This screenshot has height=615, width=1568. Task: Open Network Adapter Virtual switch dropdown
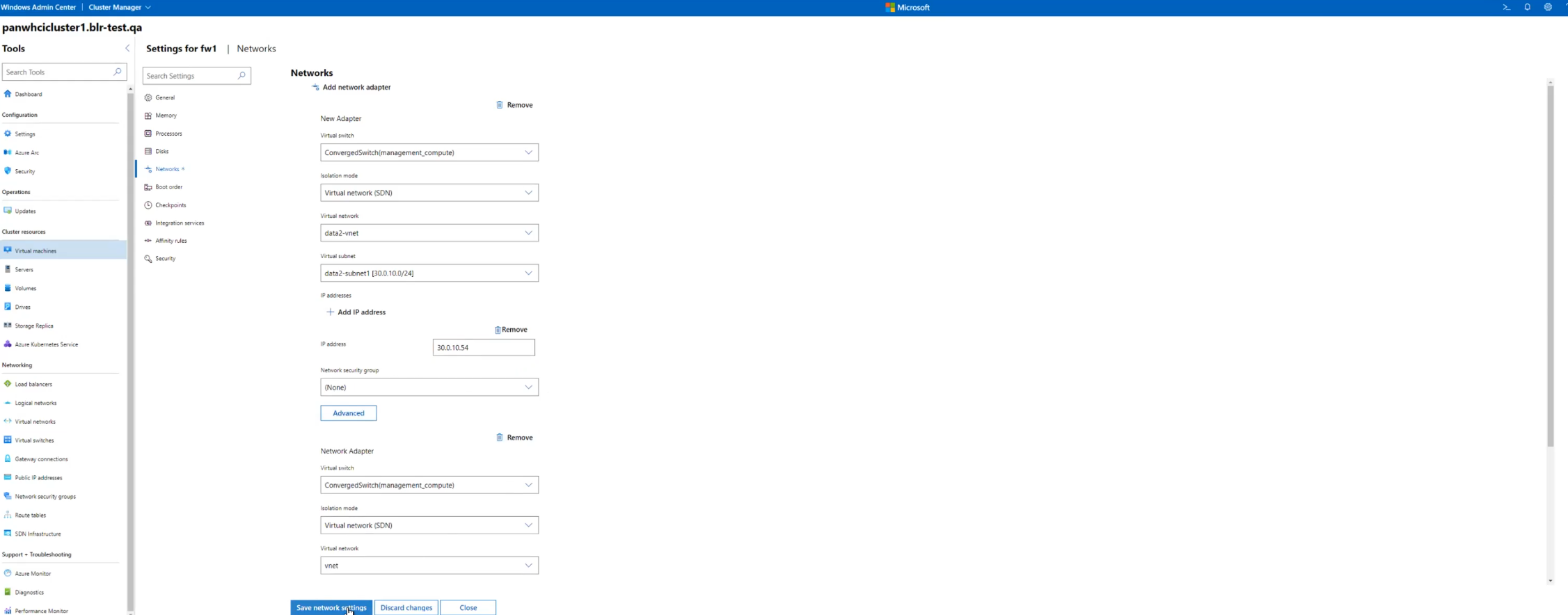pyautogui.click(x=429, y=485)
